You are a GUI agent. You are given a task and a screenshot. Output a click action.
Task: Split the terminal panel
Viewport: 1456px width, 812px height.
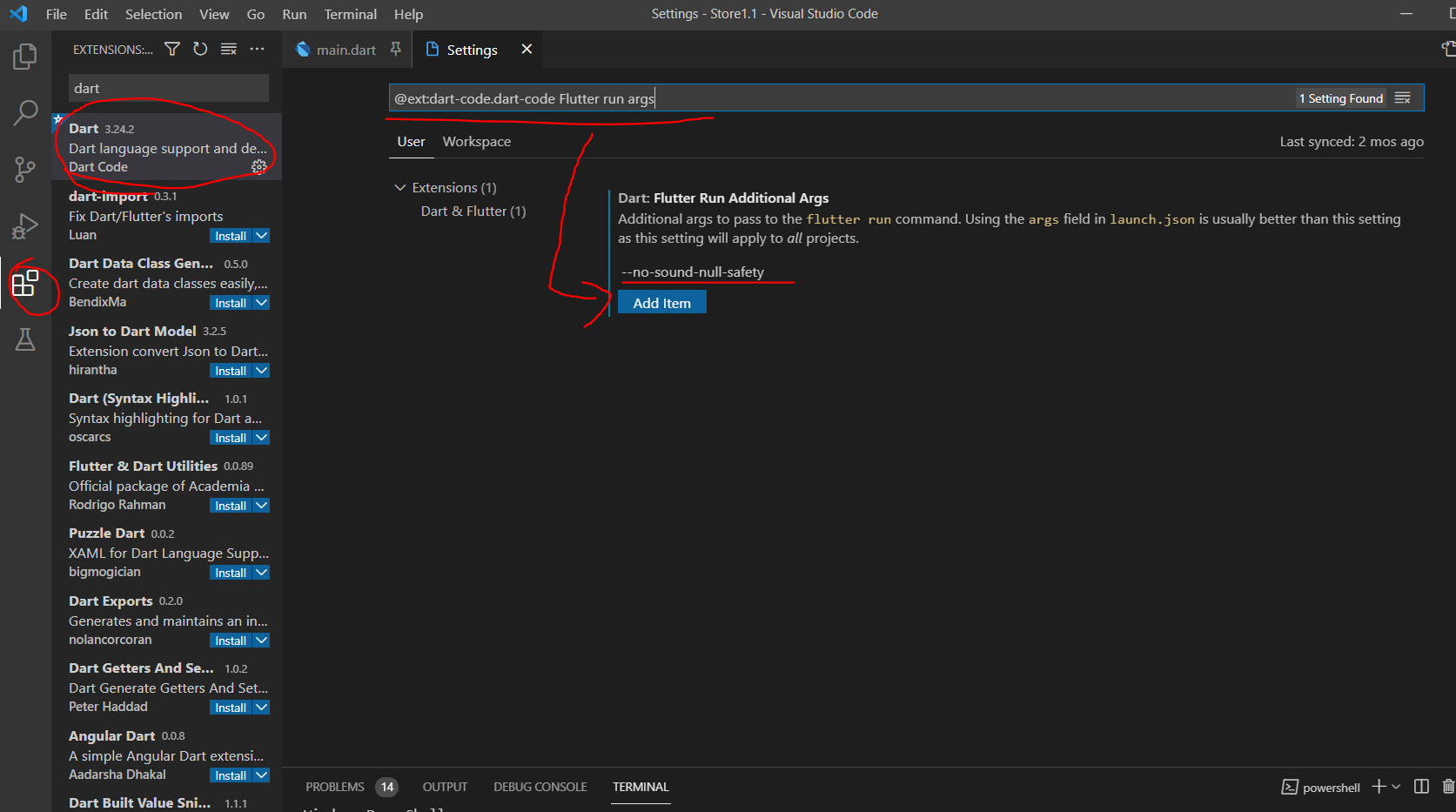click(x=1421, y=787)
